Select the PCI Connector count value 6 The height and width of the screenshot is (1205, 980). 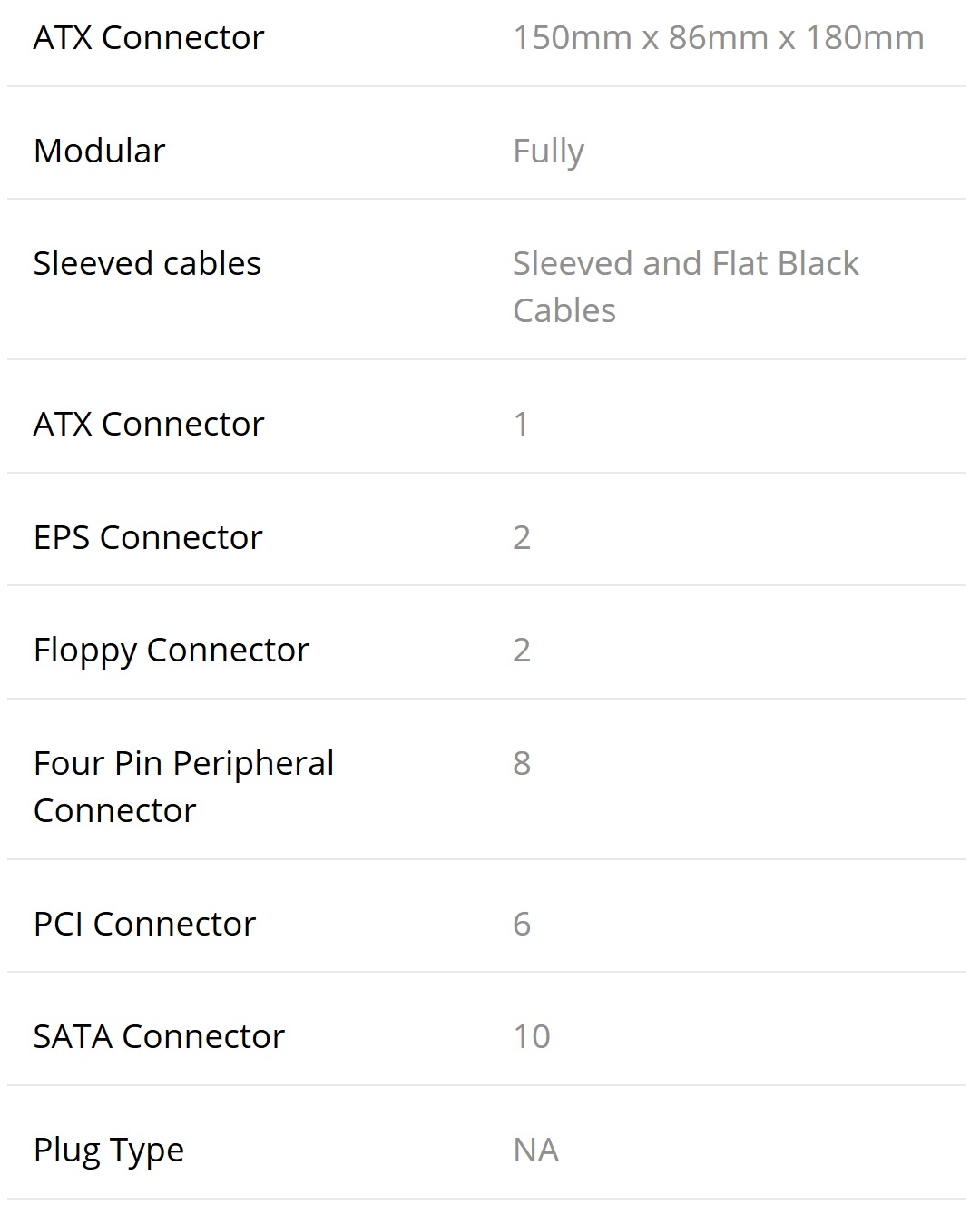coord(522,924)
